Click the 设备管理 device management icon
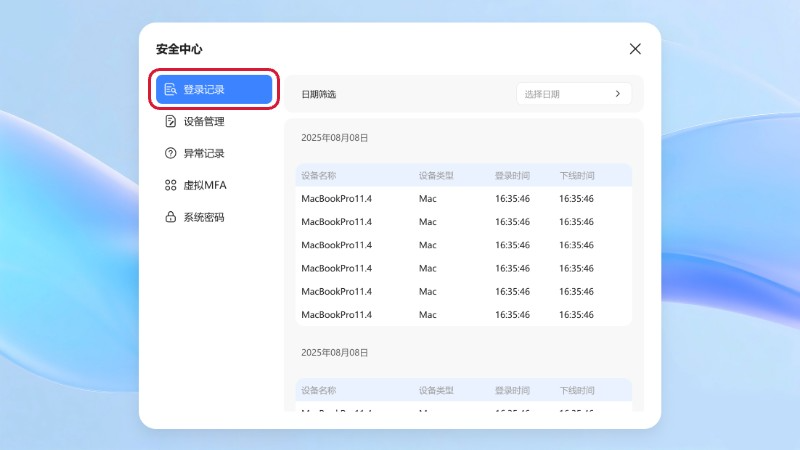The width and height of the screenshot is (800, 450). click(x=171, y=121)
